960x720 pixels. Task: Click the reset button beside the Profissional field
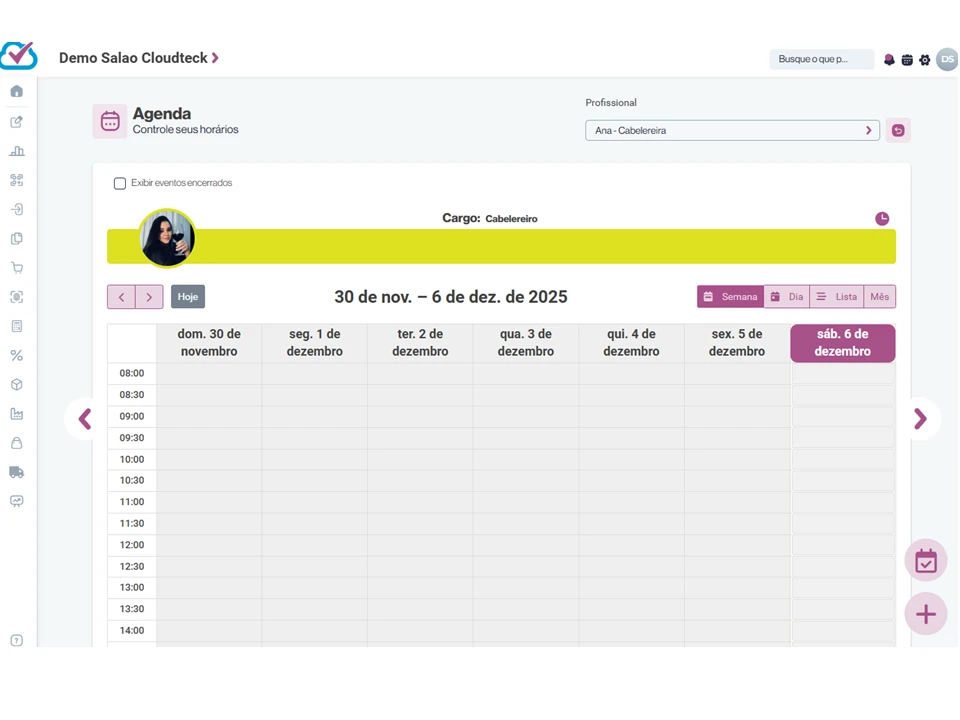tap(898, 131)
